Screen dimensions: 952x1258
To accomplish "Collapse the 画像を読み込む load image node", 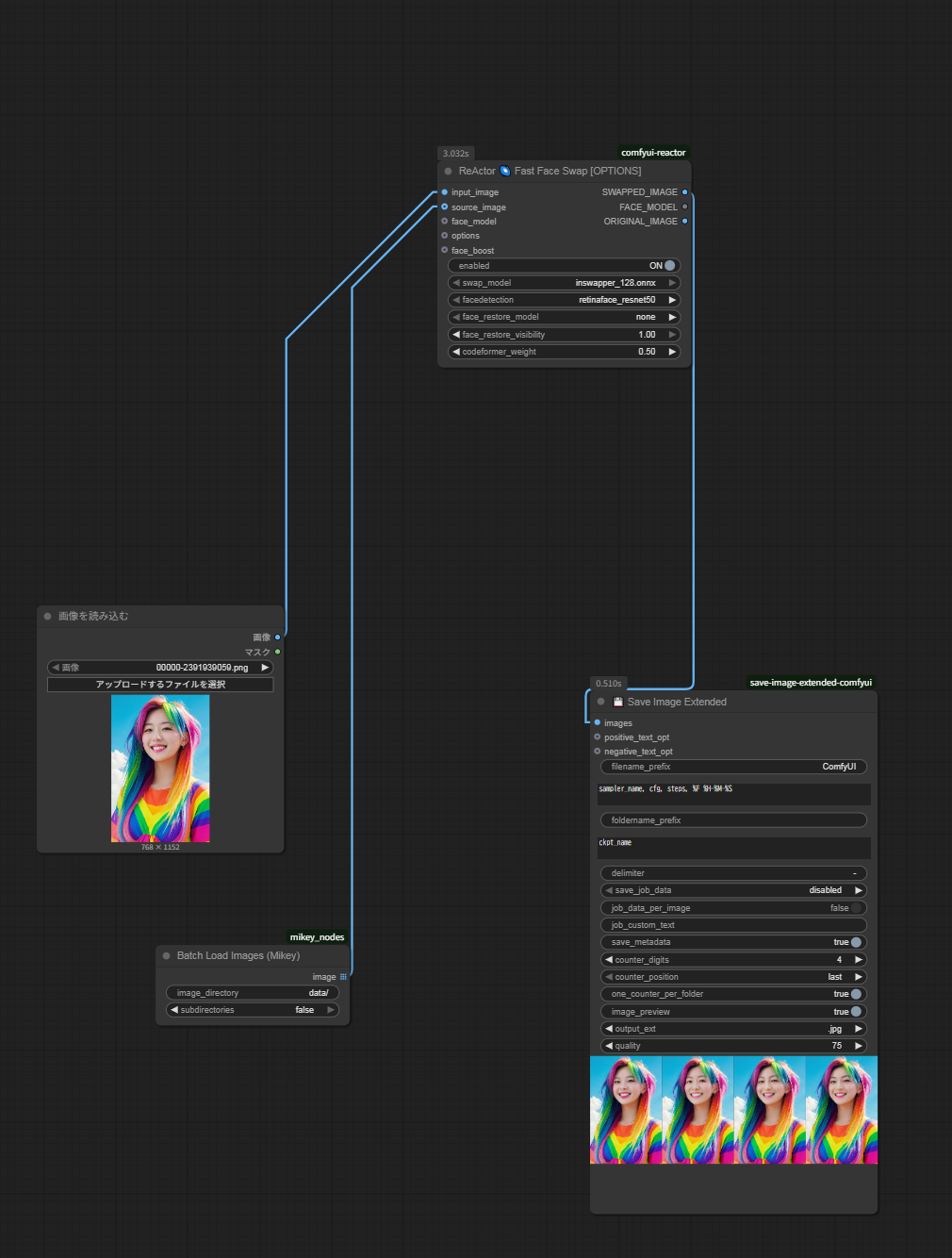I will point(47,617).
